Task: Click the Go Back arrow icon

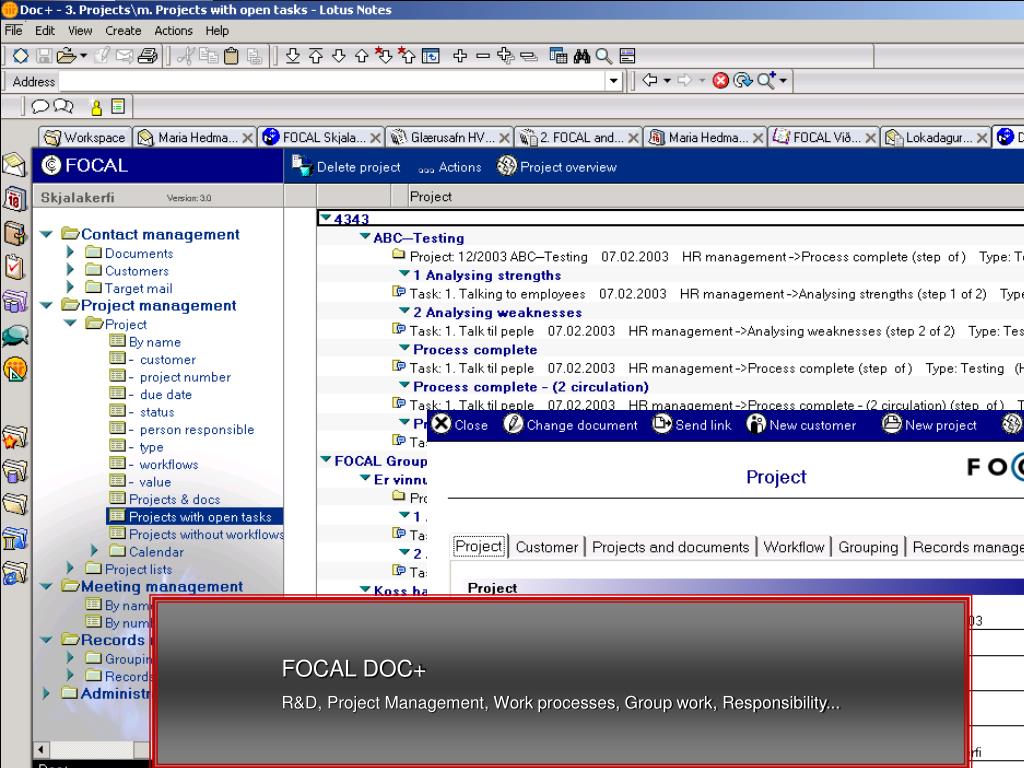Action: 650,80
